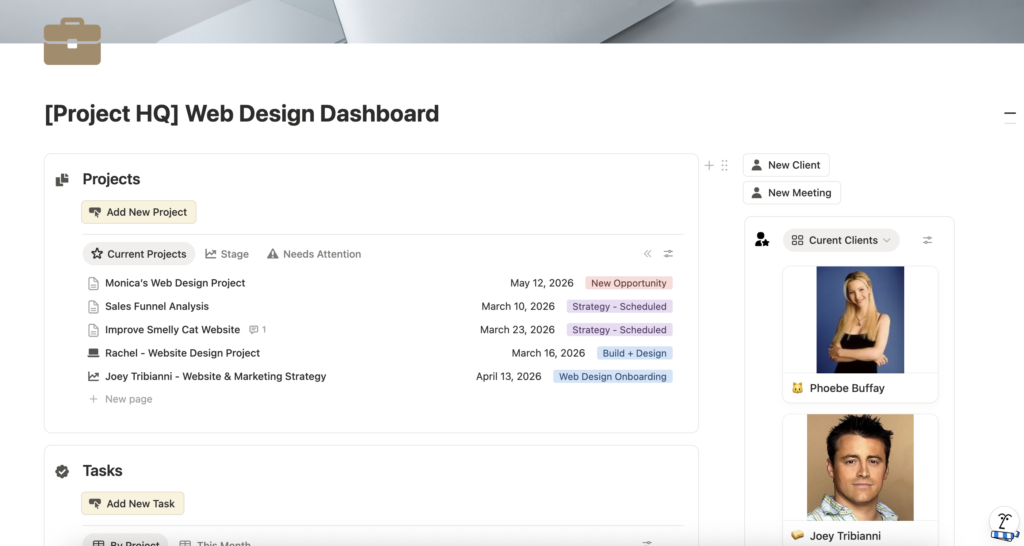Click the Projects section heading

[111, 179]
